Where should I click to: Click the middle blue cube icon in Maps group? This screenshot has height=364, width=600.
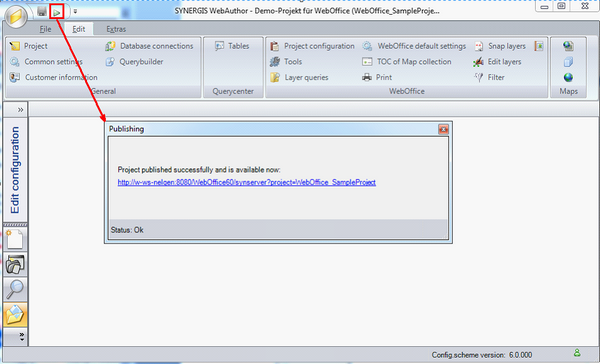point(568,62)
